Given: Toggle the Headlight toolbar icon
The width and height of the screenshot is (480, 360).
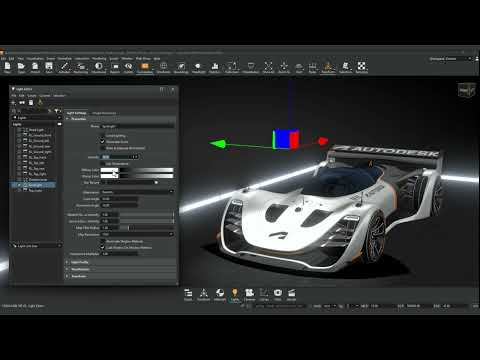Looking at the screenshot, I should coord(198,67).
